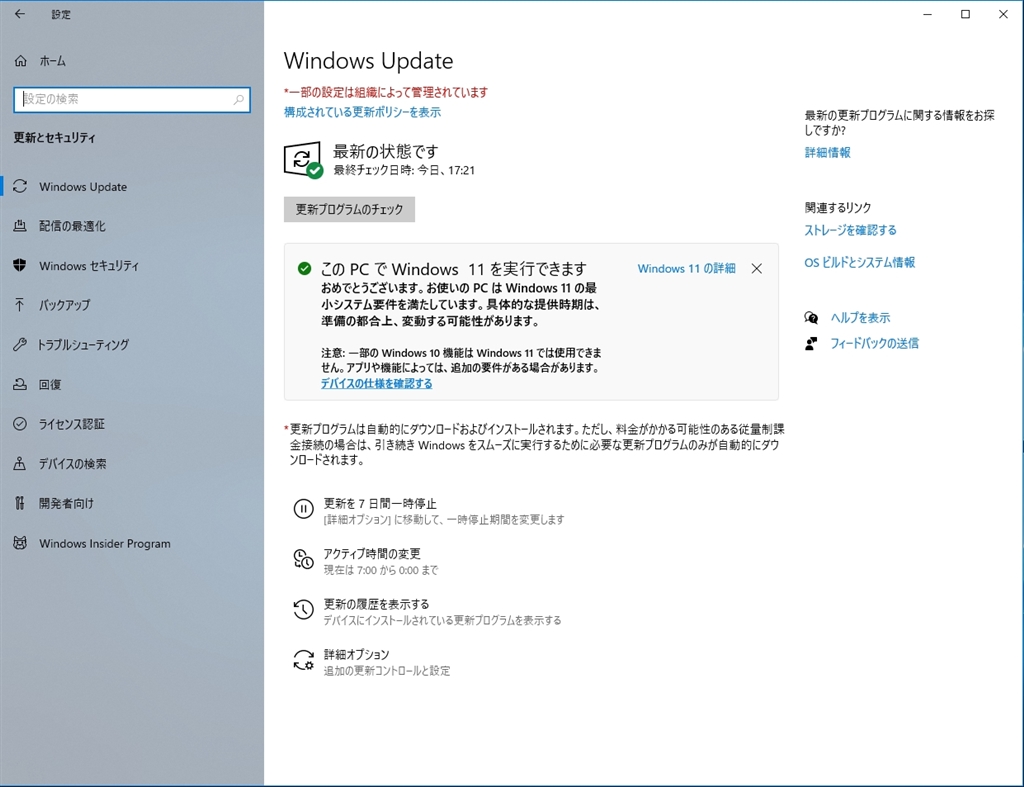Image resolution: width=1024 pixels, height=787 pixels.
Task: Click the バックアップ upload arrow icon
Action: (20, 305)
